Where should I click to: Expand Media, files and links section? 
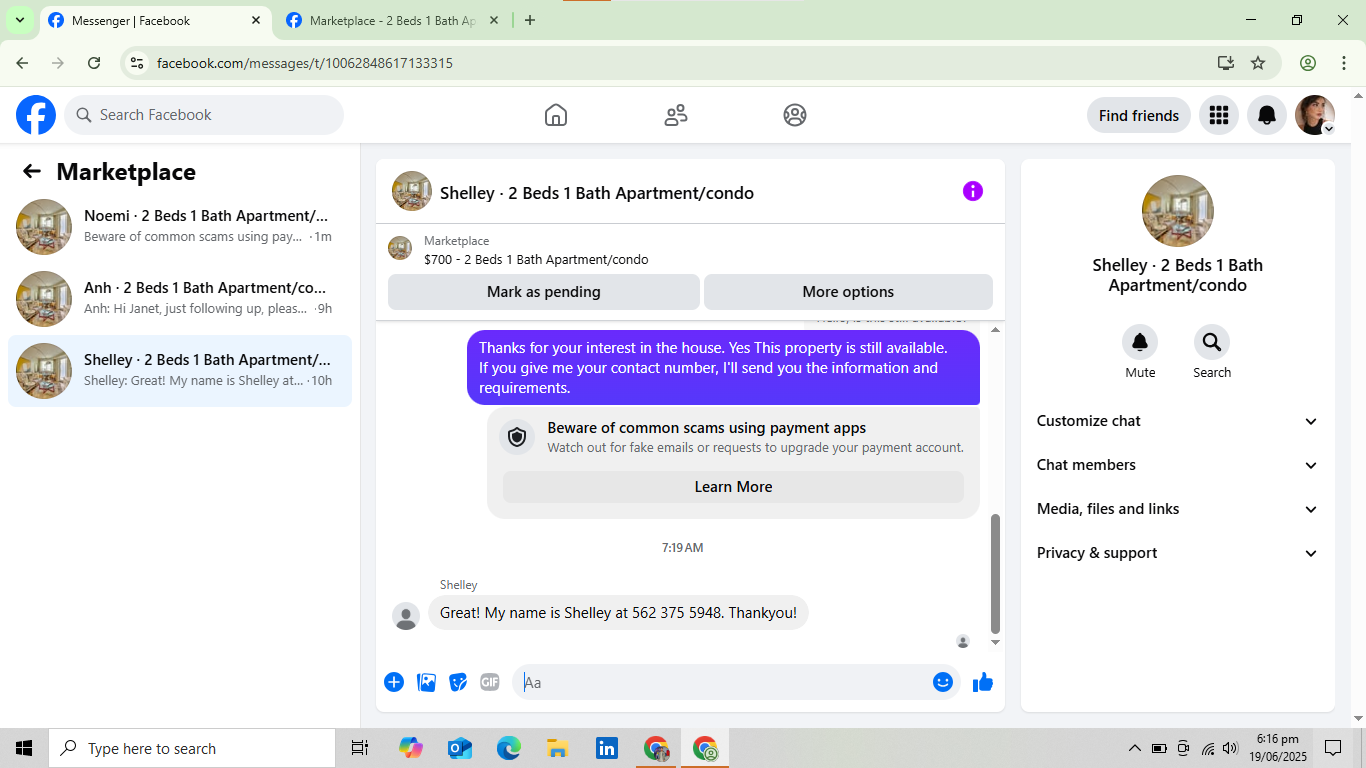pyautogui.click(x=1178, y=509)
